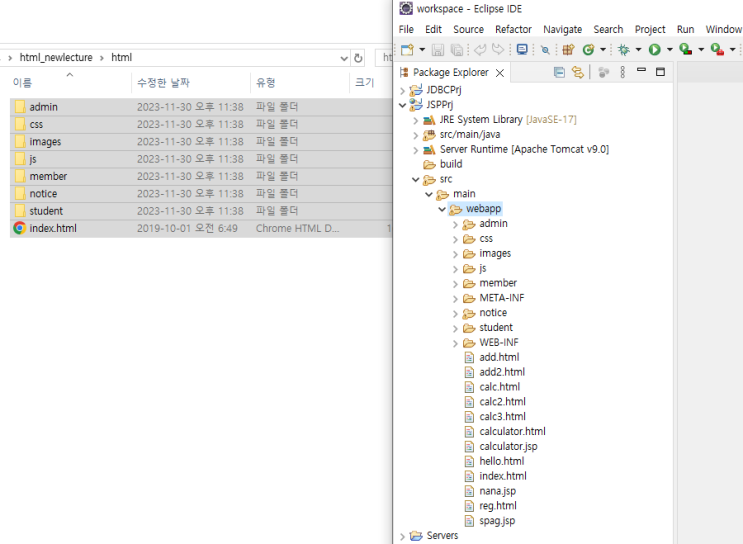Expand the JDBCPrj project node

pyautogui.click(x=402, y=90)
